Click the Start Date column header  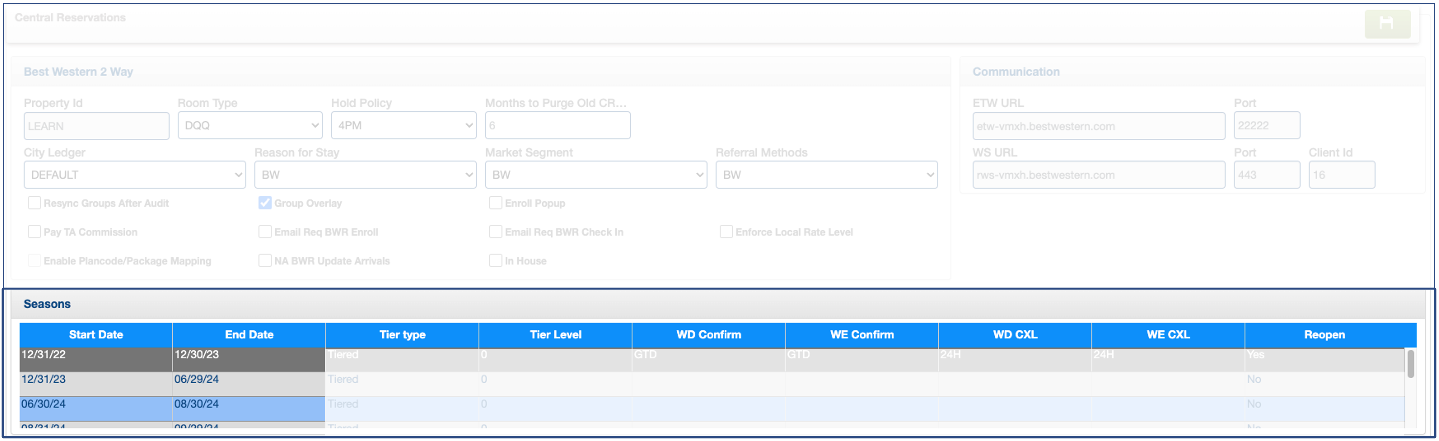point(96,335)
